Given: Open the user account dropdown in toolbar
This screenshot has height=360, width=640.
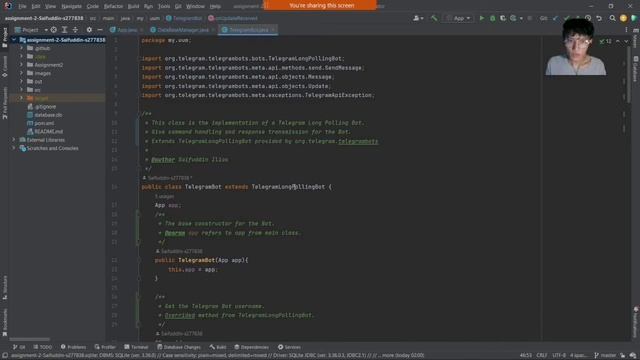Looking at the screenshot, I should 418,18.
